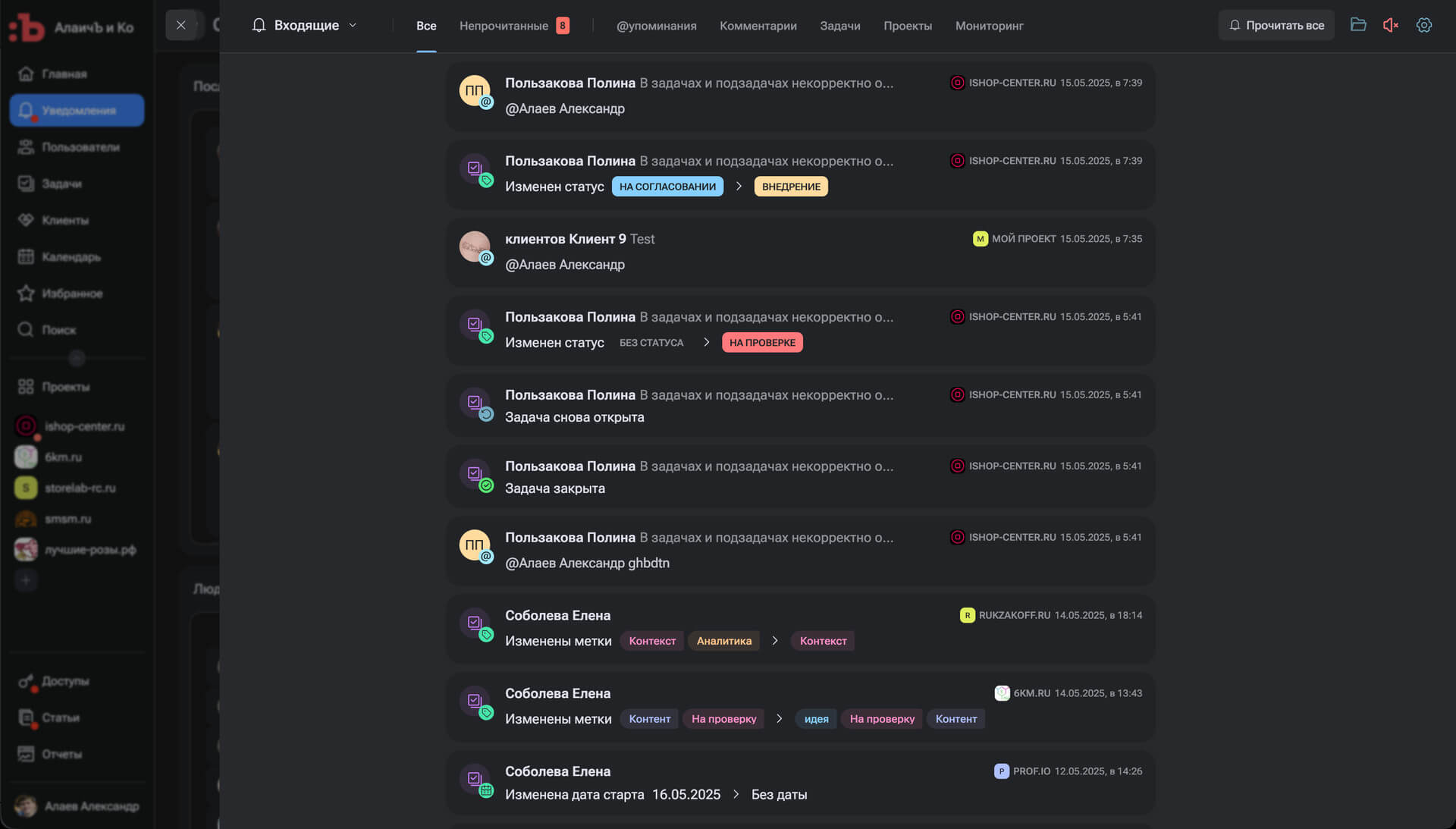Click the ishop-center.ru project icon

26,426
